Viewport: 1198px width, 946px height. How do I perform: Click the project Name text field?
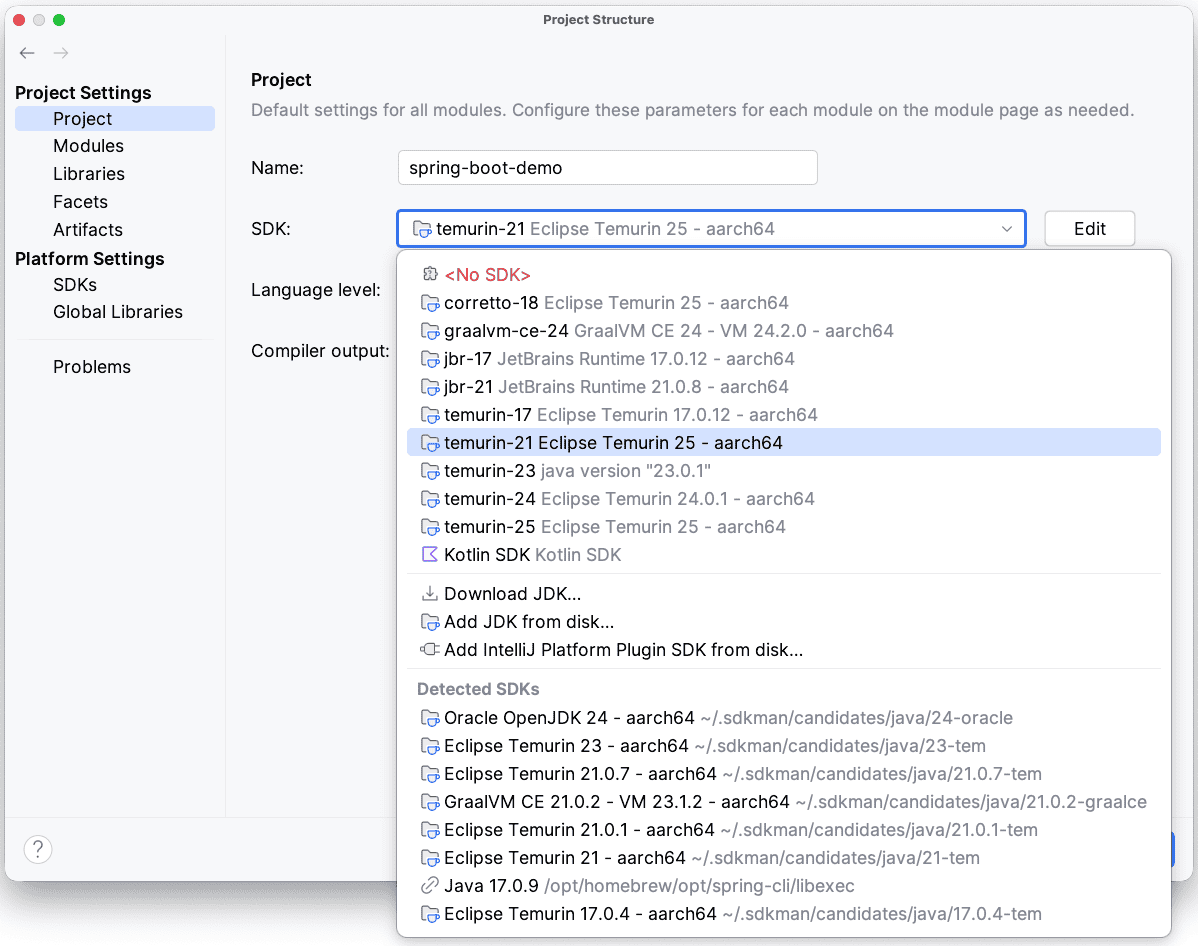607,168
